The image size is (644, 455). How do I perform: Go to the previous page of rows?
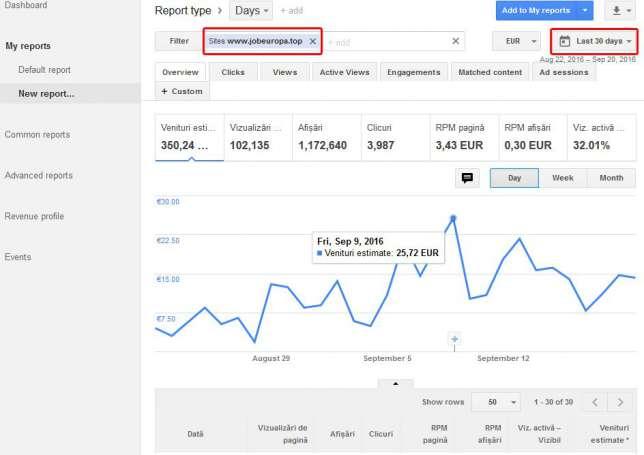click(x=595, y=402)
